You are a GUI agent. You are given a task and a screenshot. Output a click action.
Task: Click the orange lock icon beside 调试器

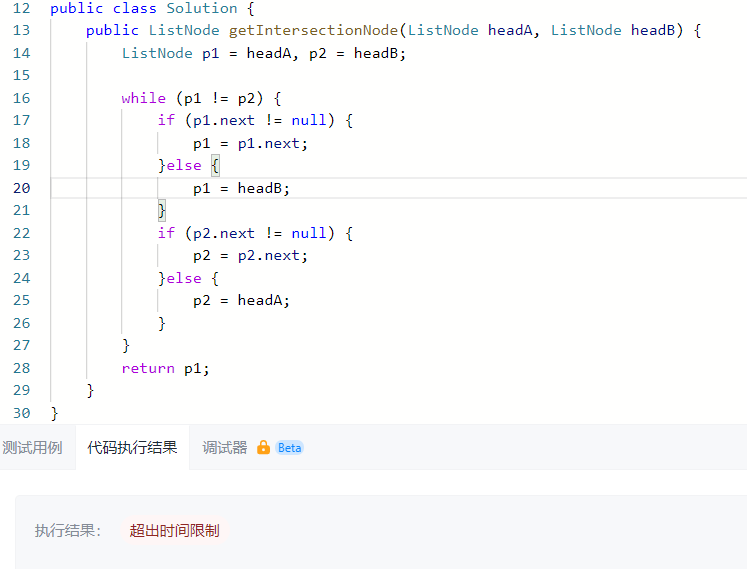click(263, 447)
